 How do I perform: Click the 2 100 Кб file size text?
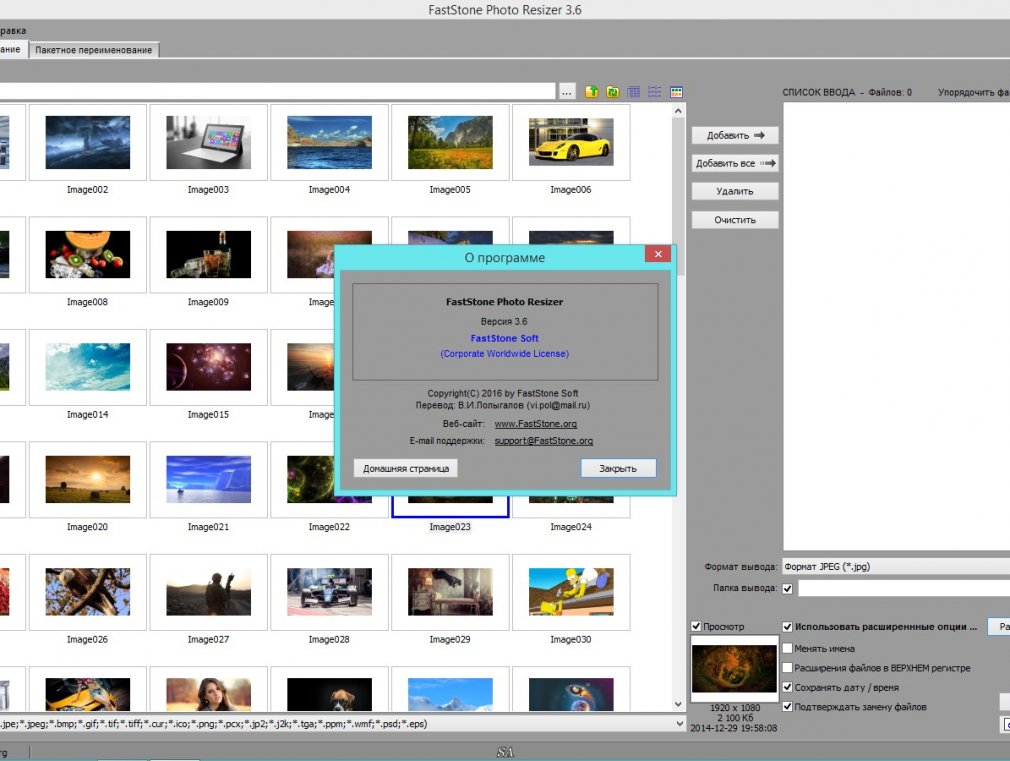tap(735, 718)
